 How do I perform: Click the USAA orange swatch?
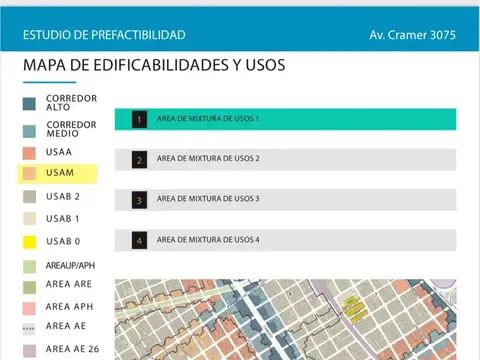pos(29,153)
